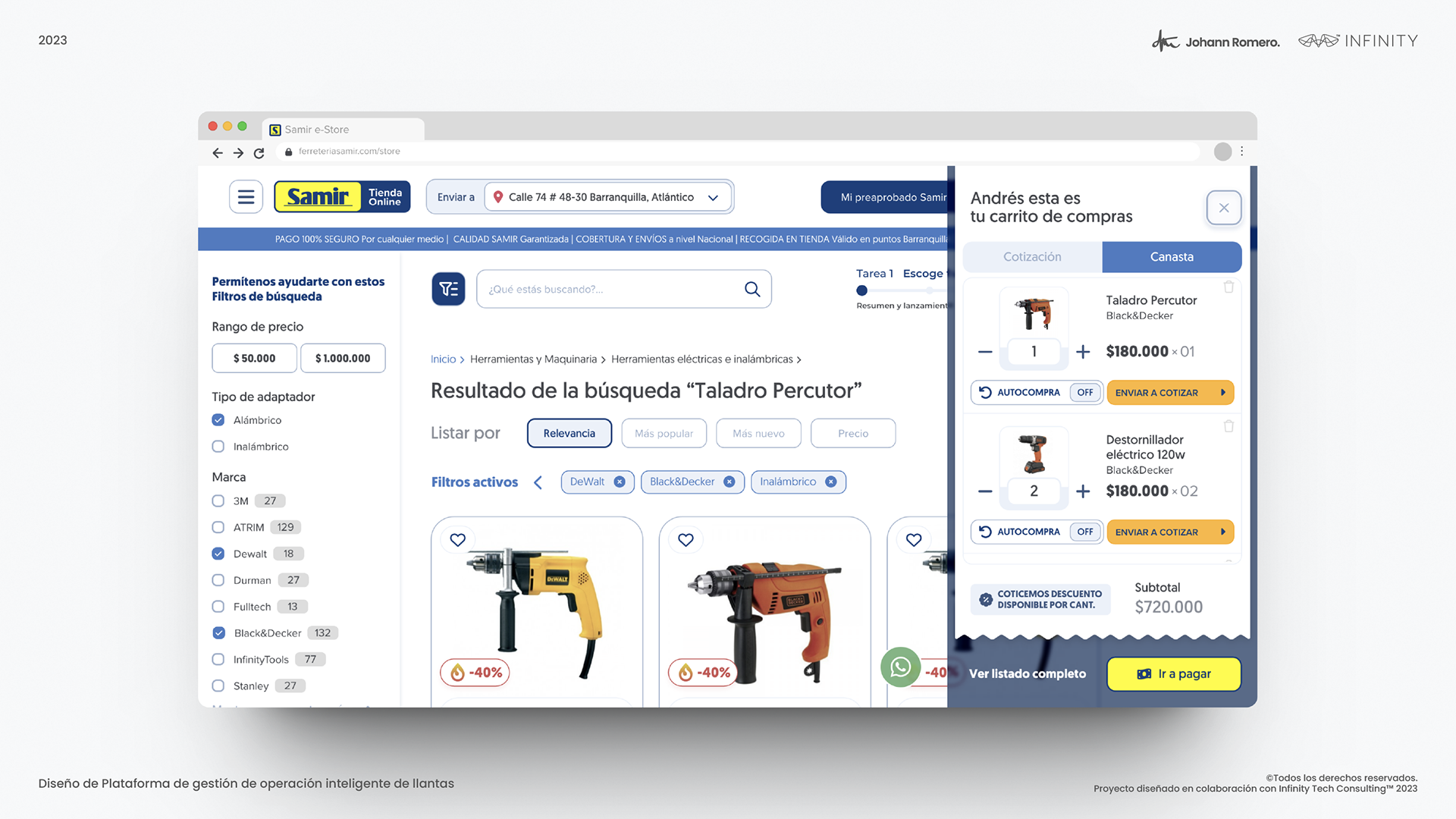Click the location pin icon
This screenshot has width=1456, height=819.
498,197
